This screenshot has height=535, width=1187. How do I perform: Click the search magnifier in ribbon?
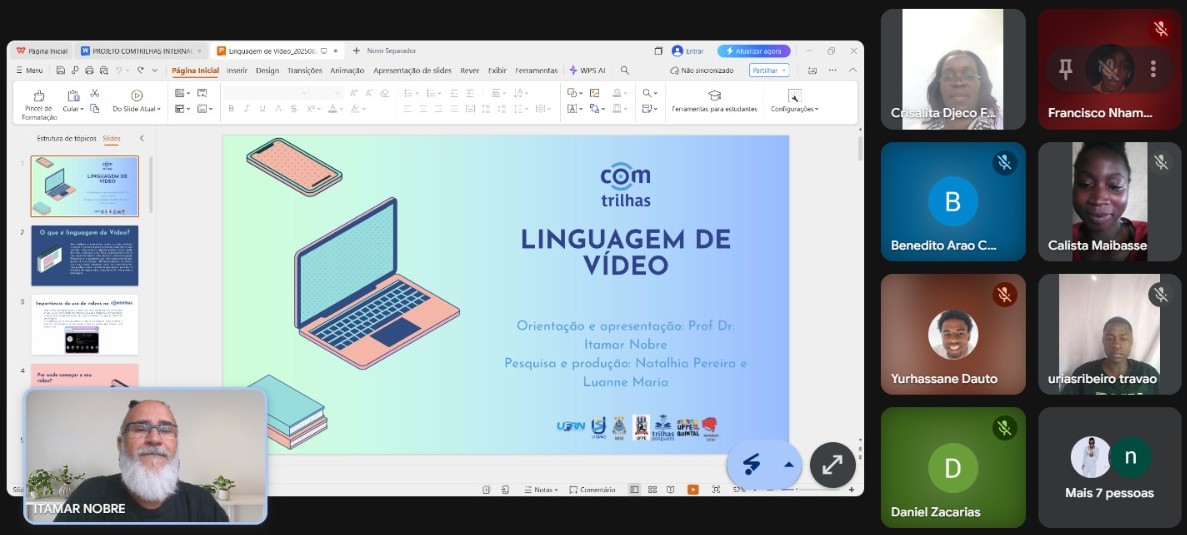pos(625,71)
